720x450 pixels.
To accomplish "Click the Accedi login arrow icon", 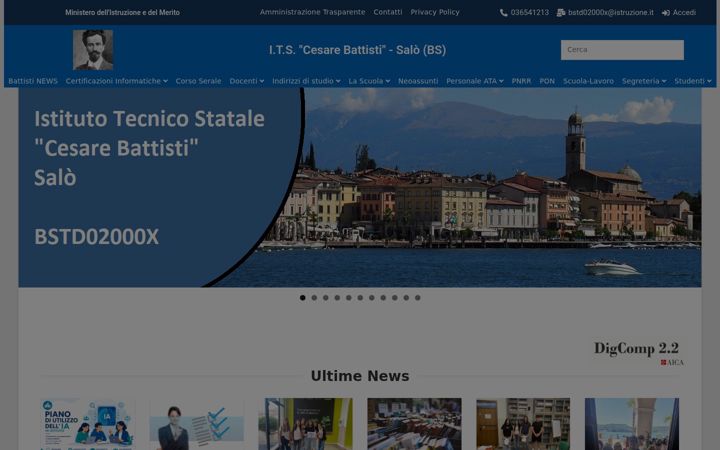I will coord(666,13).
